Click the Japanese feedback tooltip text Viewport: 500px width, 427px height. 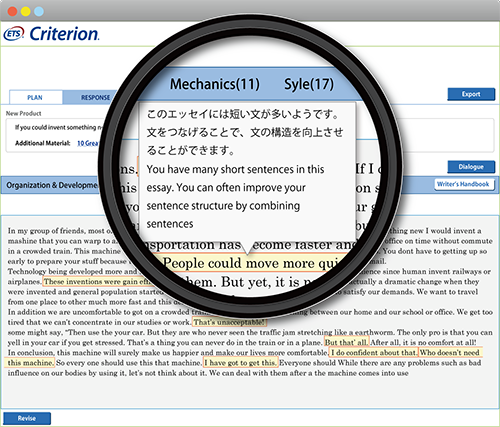click(x=245, y=132)
